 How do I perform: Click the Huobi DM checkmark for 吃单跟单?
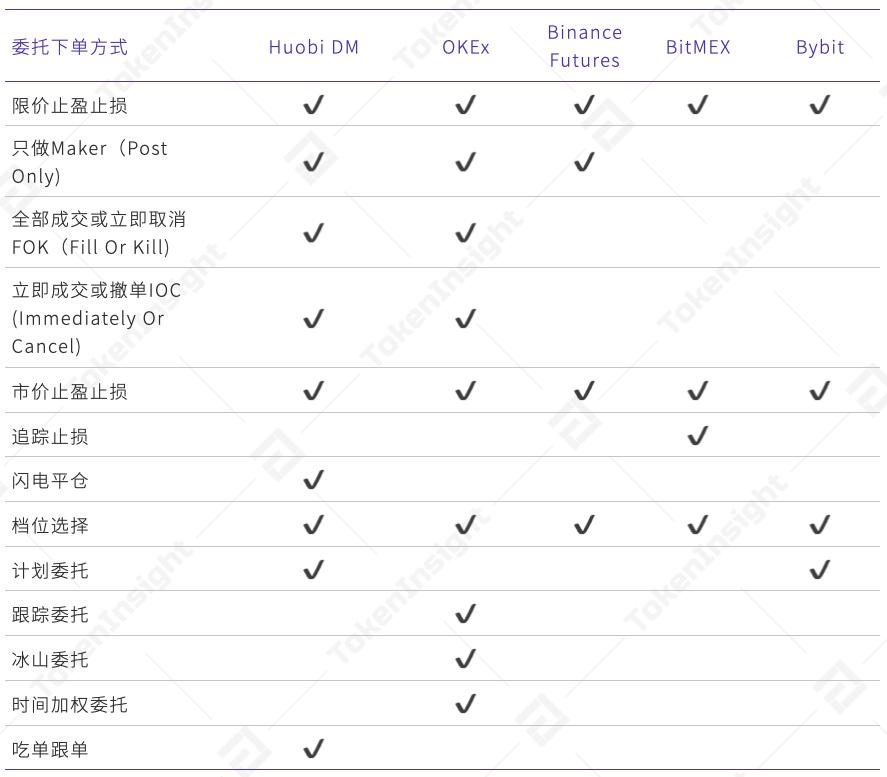point(313,748)
